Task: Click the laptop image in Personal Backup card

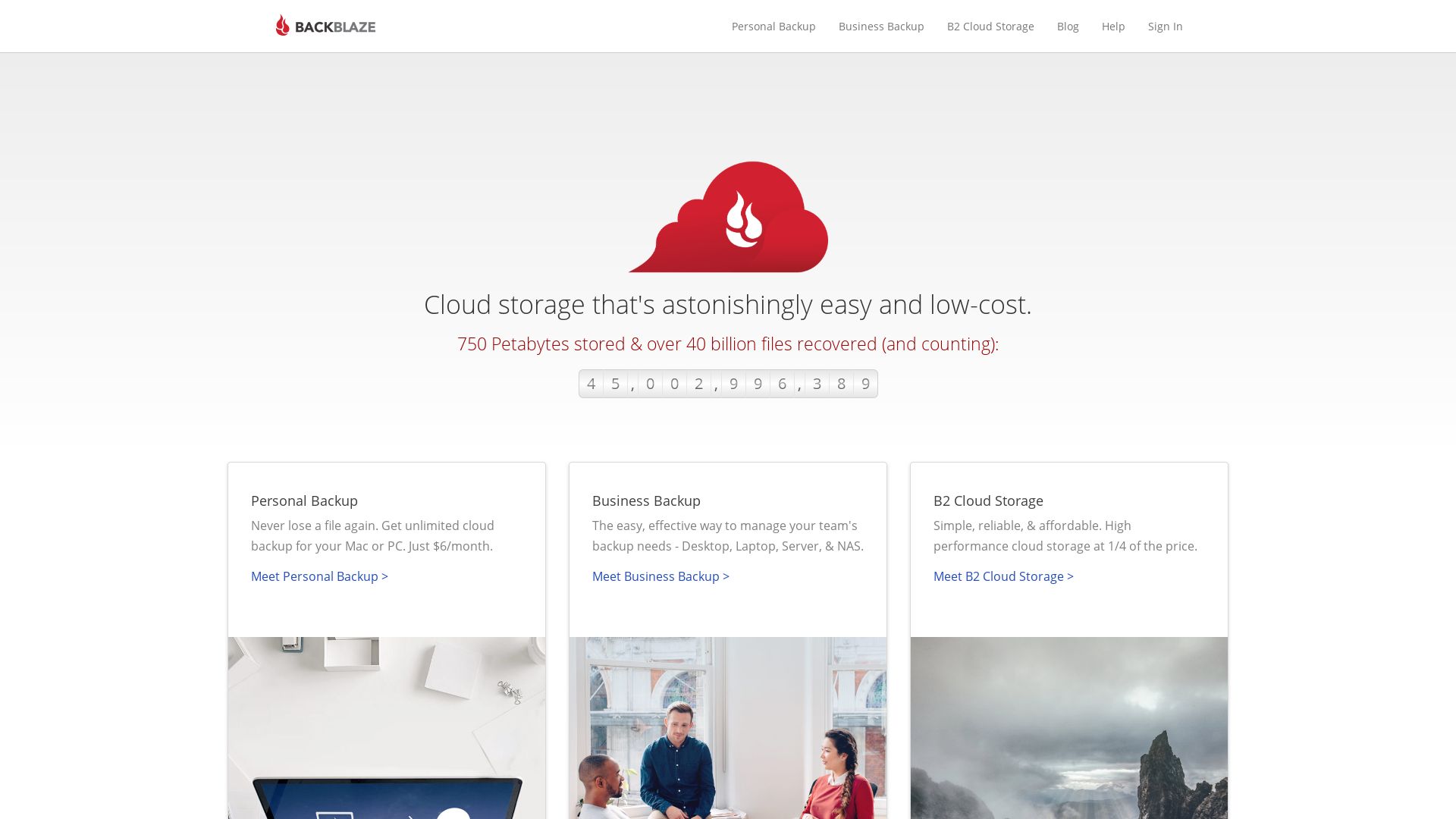Action: (x=387, y=728)
